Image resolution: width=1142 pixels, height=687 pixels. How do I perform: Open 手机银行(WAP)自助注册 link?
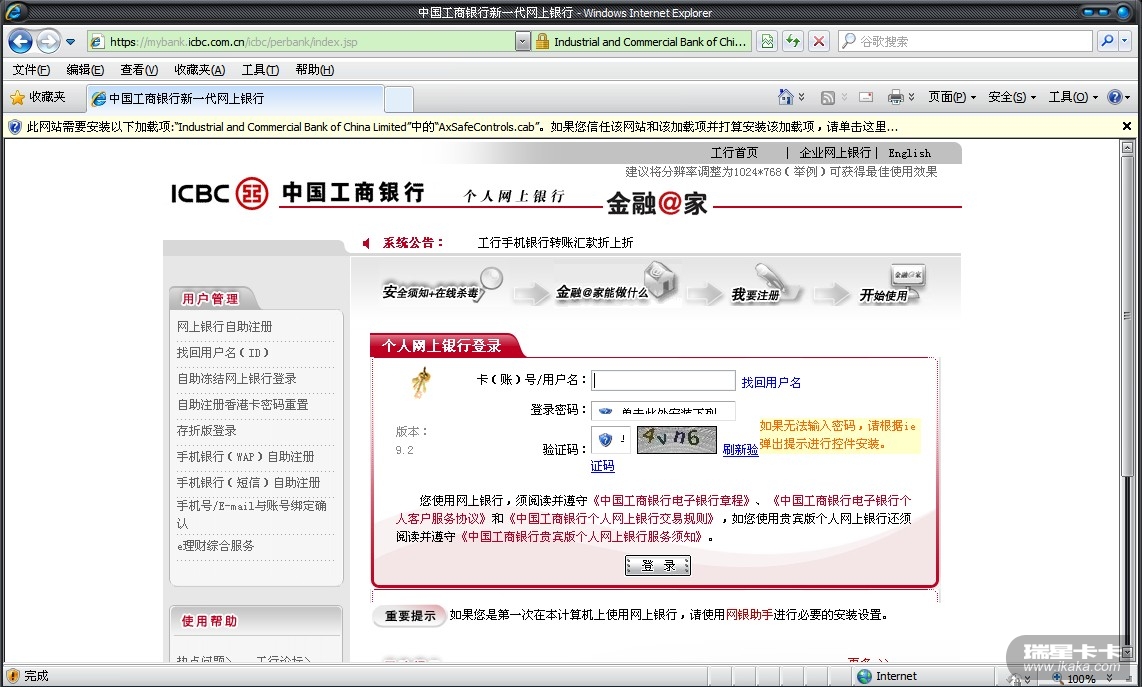[245, 457]
